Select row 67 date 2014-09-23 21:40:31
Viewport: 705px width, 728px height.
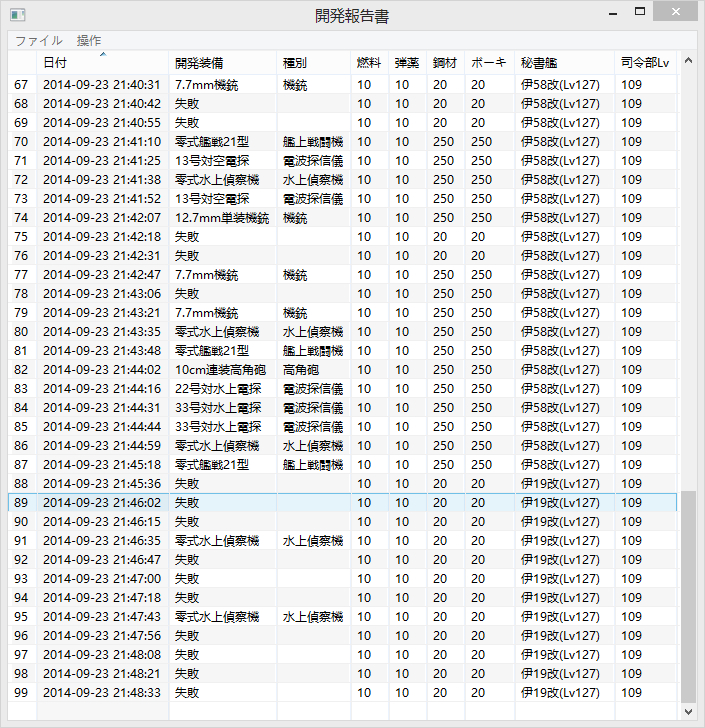point(102,85)
